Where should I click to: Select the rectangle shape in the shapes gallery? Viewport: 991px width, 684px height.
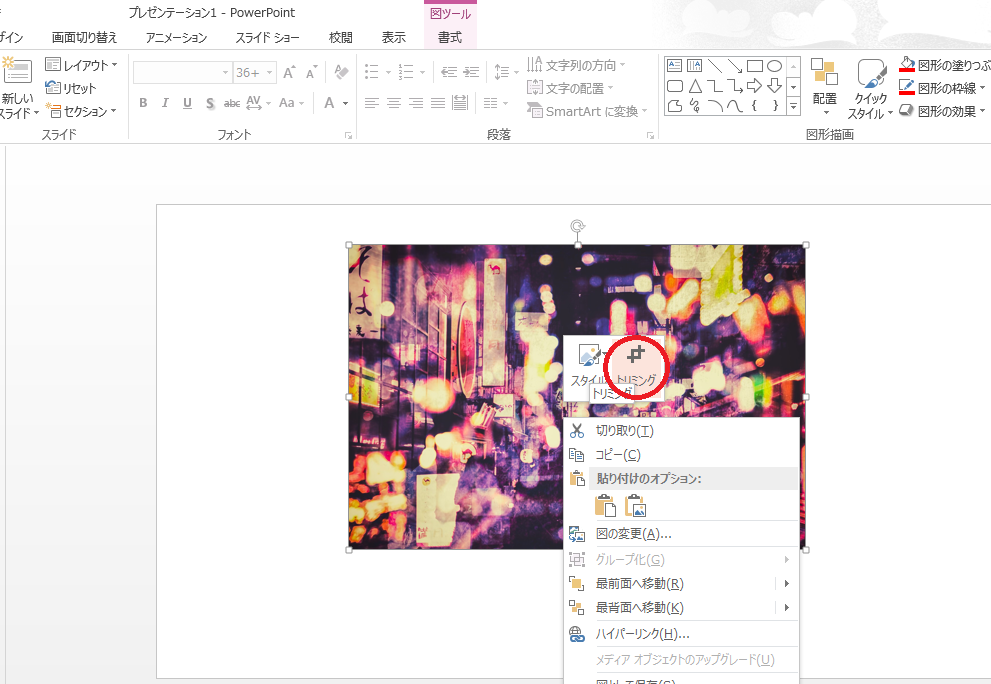pos(755,65)
